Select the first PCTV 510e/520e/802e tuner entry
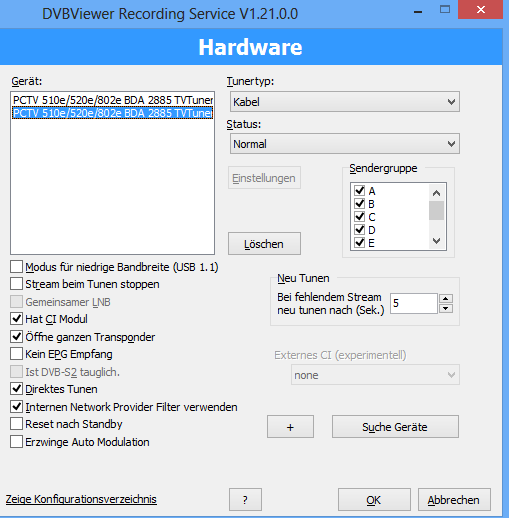The height and width of the screenshot is (518, 509). coord(113,100)
